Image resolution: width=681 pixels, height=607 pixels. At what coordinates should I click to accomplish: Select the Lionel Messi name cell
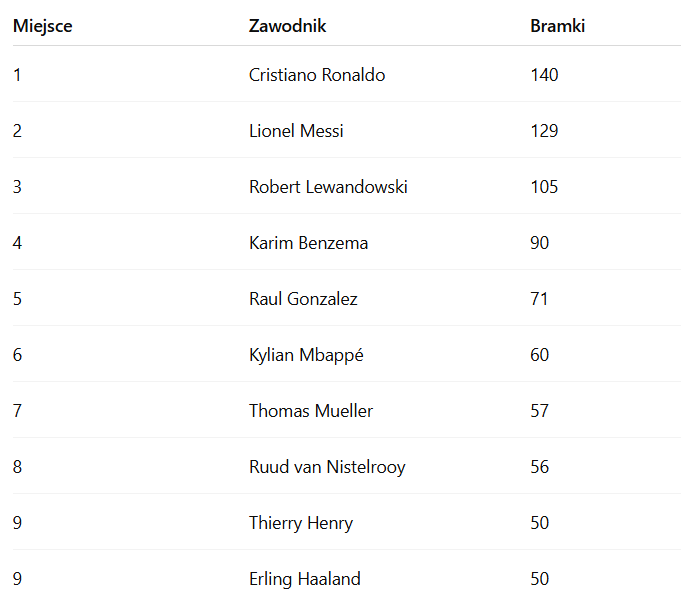(296, 131)
